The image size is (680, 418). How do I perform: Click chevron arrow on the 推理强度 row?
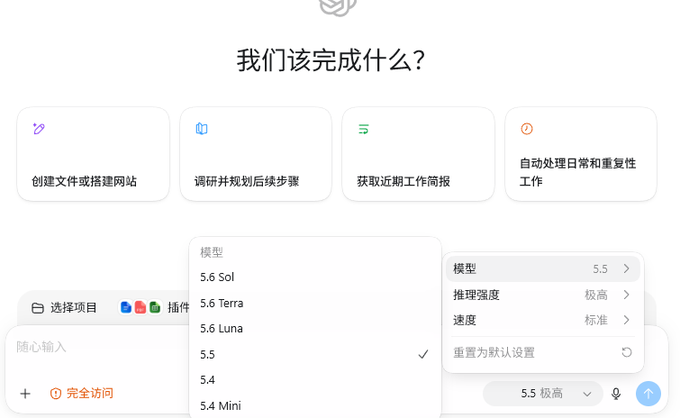[x=626, y=295]
